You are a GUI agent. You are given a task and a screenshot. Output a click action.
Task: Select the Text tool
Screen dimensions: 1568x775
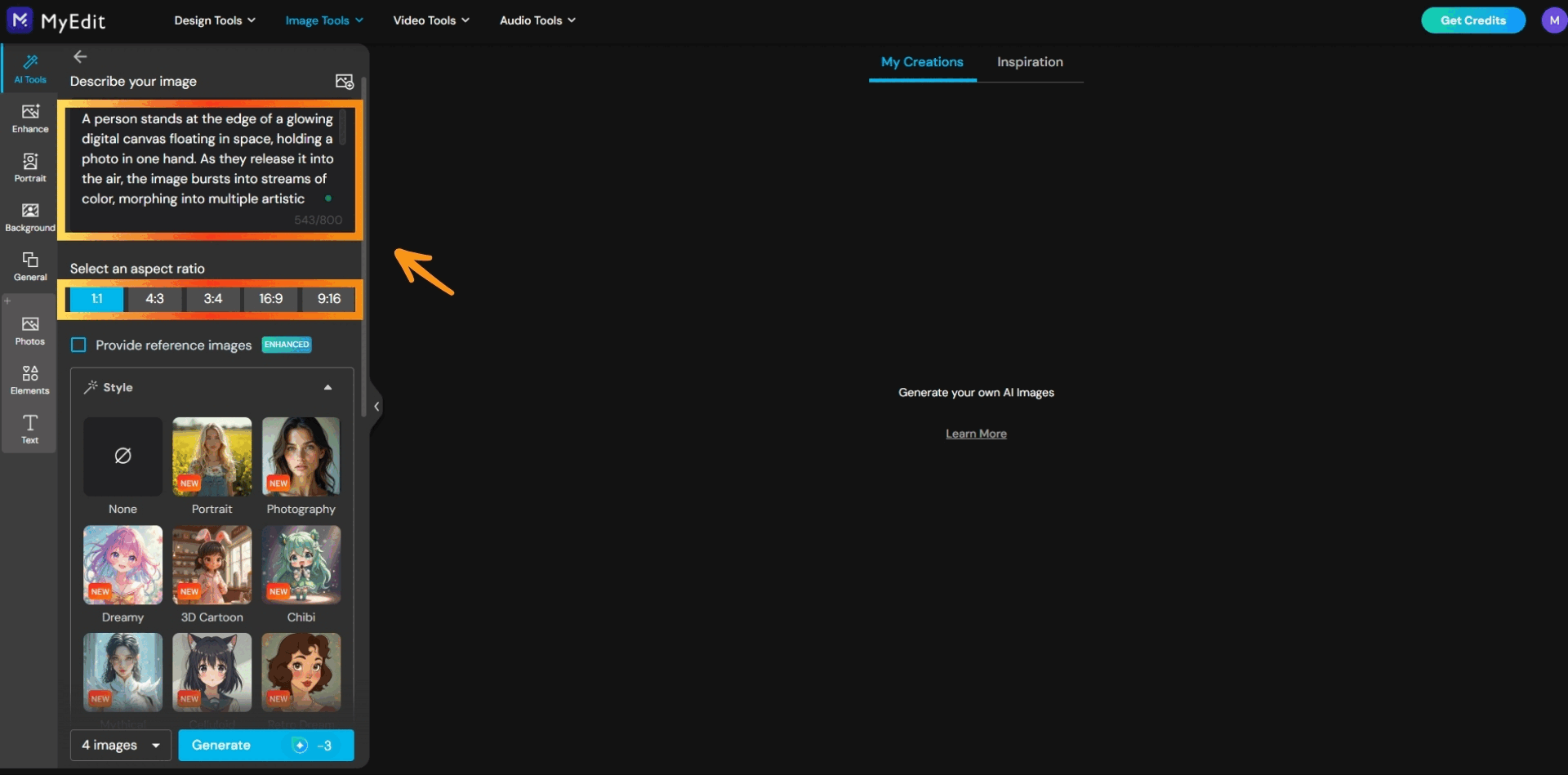pos(30,429)
